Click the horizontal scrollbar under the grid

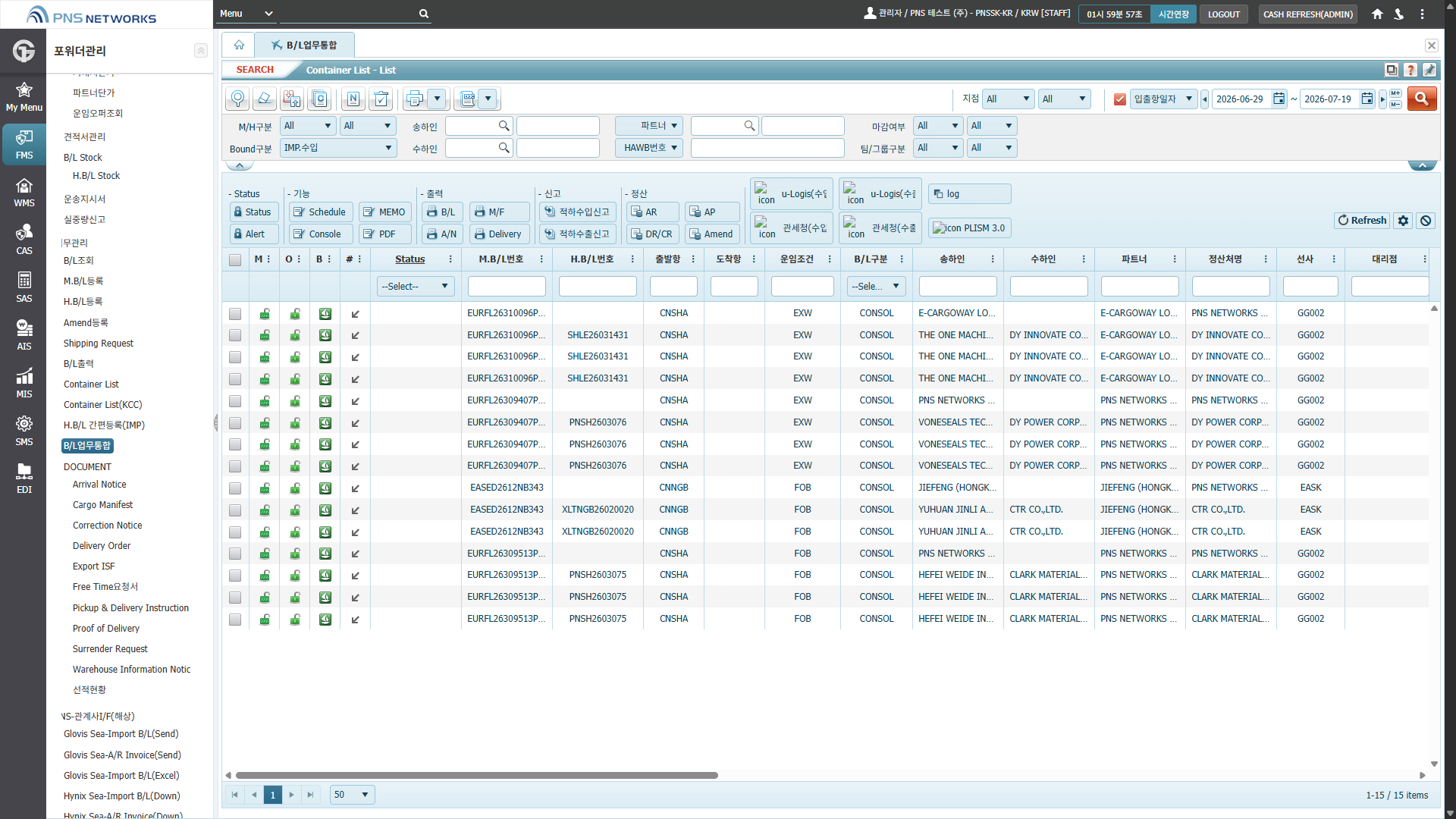pyautogui.click(x=476, y=775)
